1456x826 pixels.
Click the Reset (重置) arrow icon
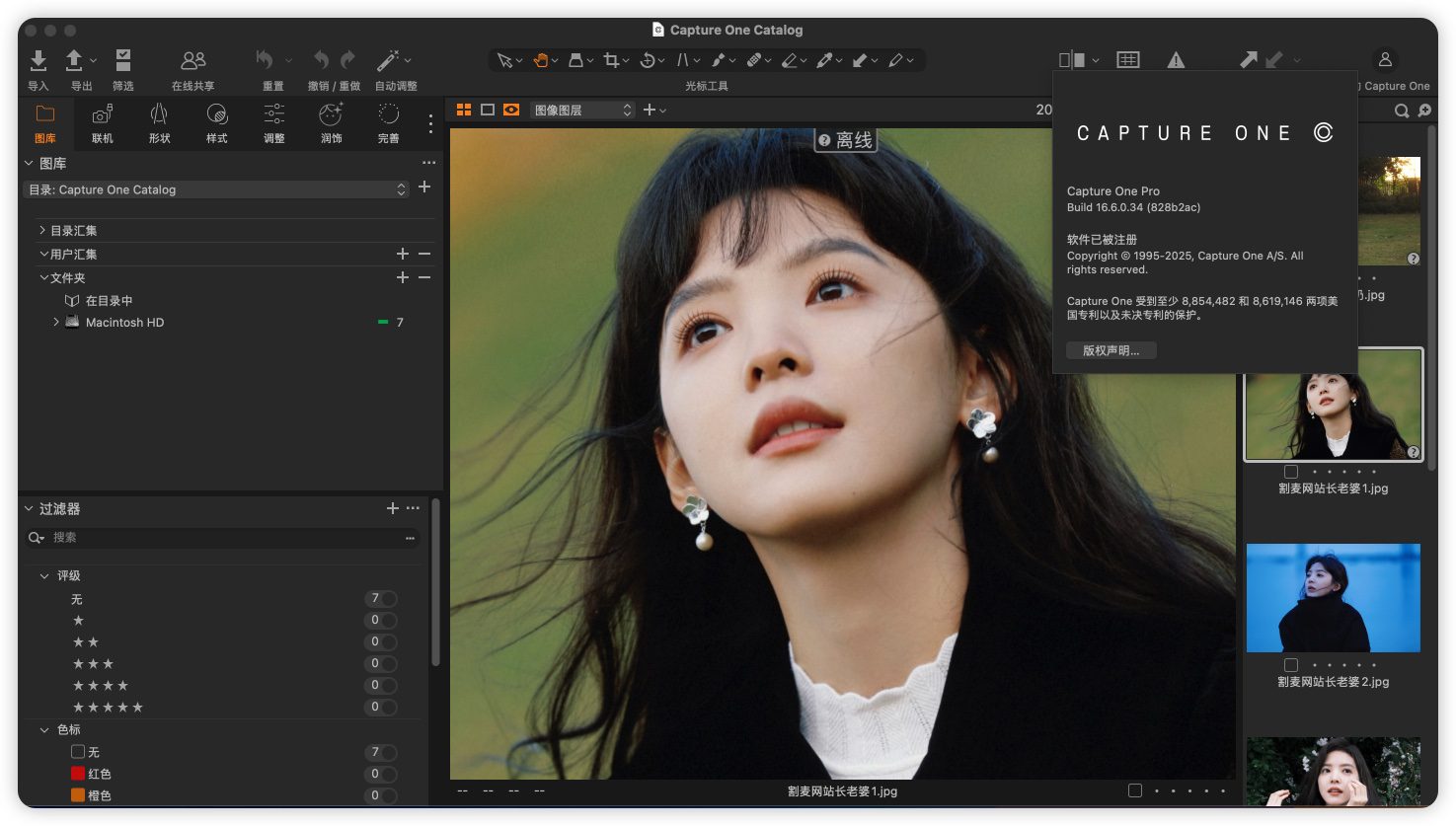coord(265,60)
